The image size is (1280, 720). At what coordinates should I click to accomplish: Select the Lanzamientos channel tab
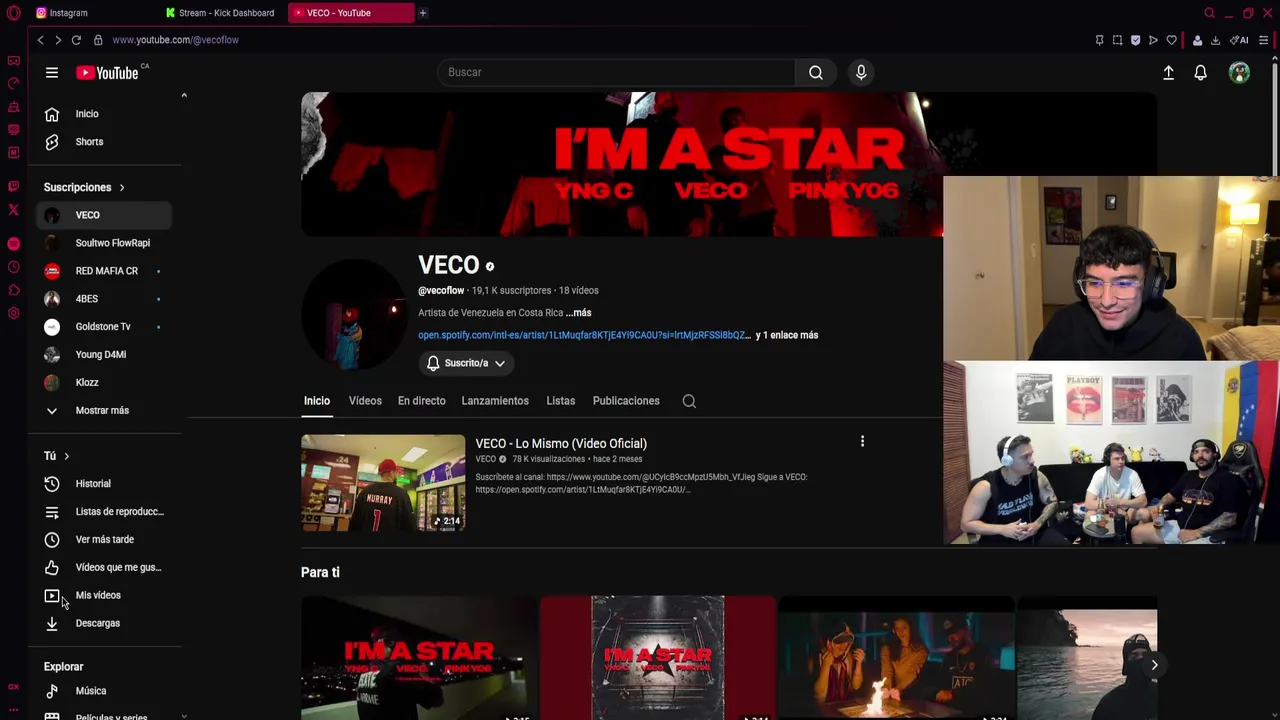click(x=495, y=401)
